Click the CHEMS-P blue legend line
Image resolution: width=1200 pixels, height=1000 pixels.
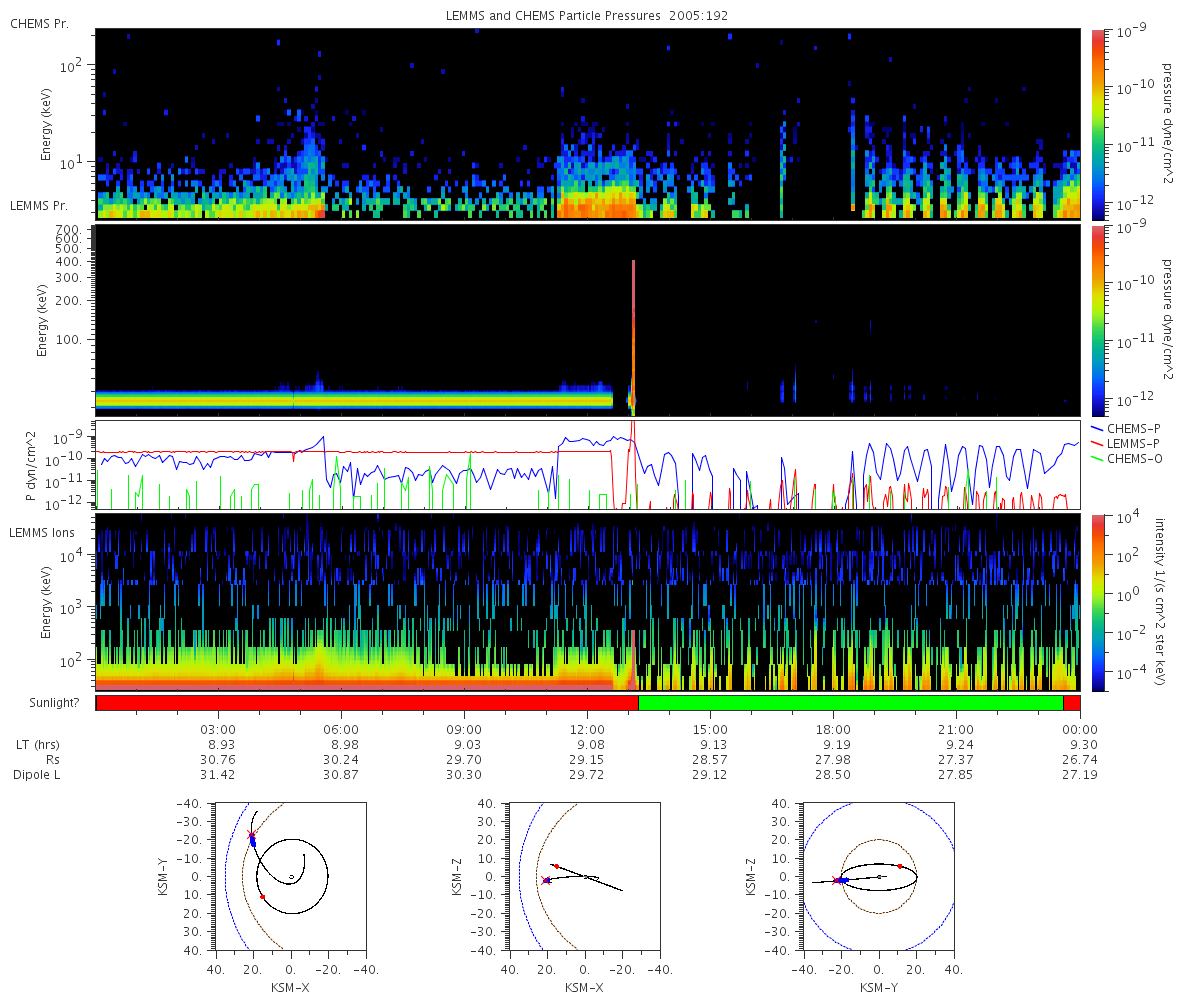click(1097, 428)
